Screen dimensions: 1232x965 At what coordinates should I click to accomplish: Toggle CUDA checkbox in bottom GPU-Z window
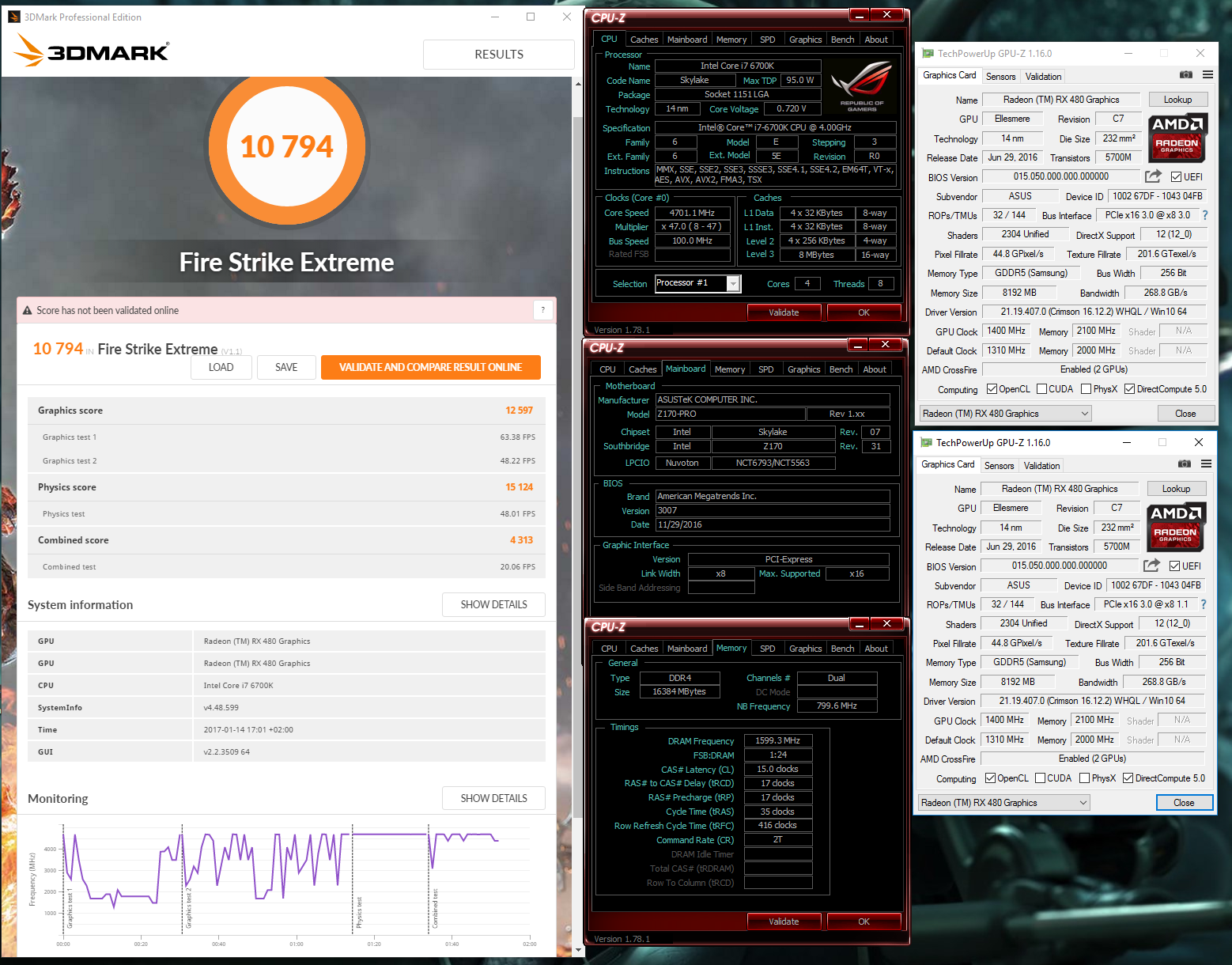click(x=1041, y=778)
